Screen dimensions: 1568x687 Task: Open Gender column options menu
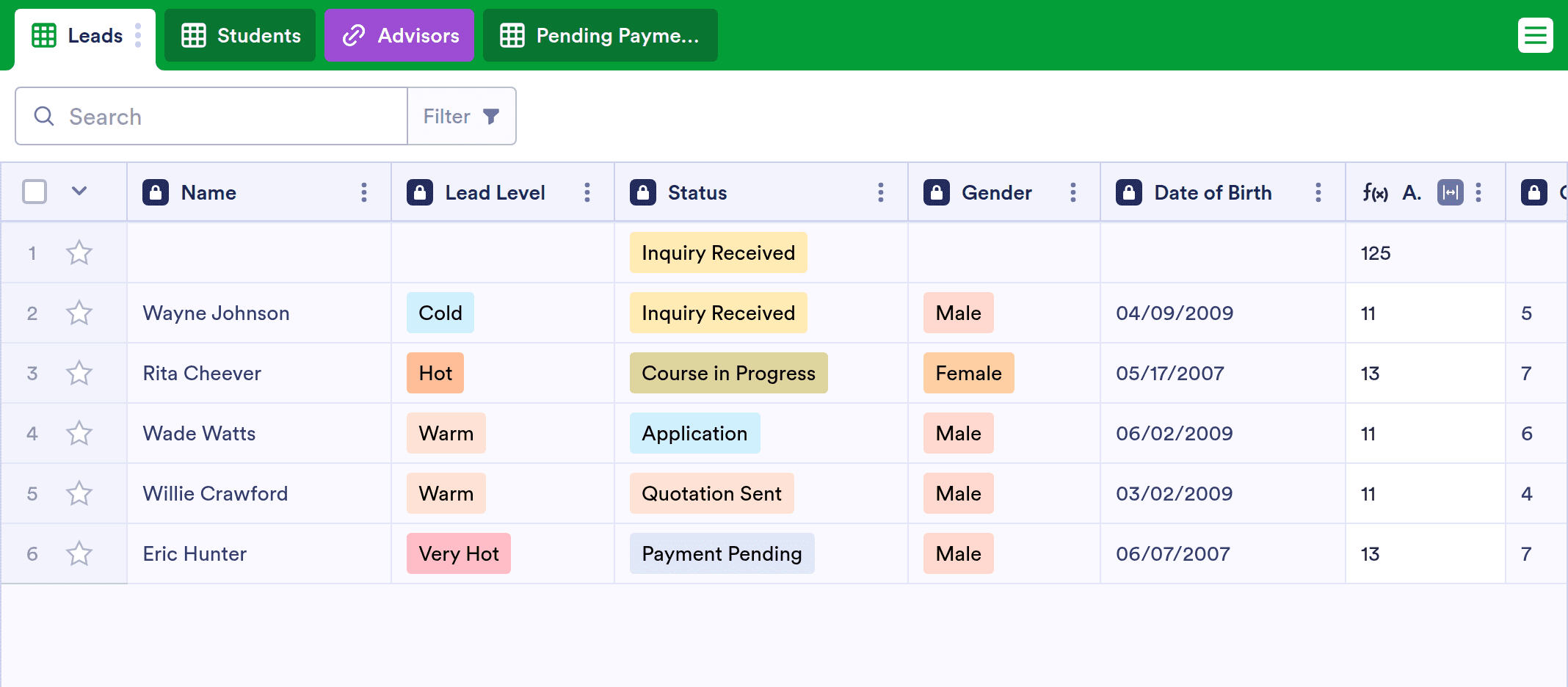tap(1073, 192)
